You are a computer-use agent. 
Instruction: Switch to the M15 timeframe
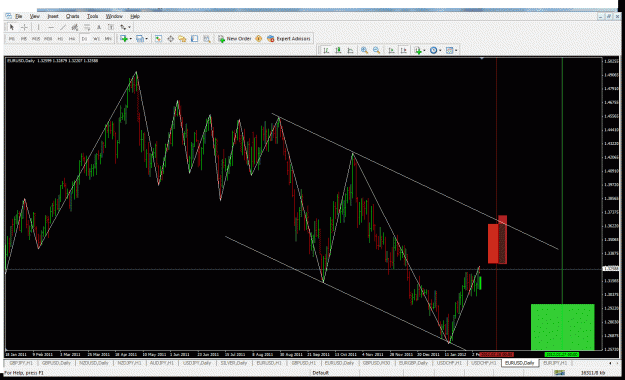[x=36, y=39]
